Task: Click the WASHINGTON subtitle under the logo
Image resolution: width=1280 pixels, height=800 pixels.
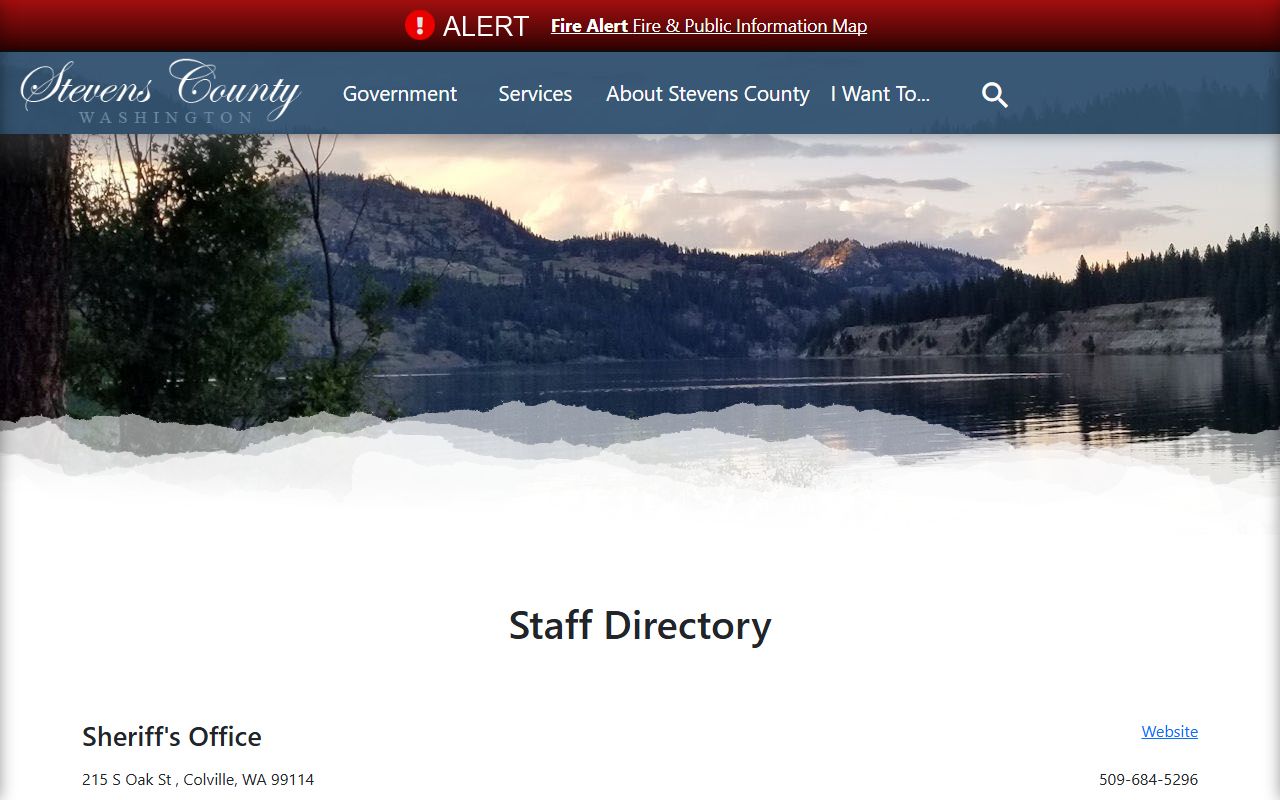Action: [x=166, y=118]
